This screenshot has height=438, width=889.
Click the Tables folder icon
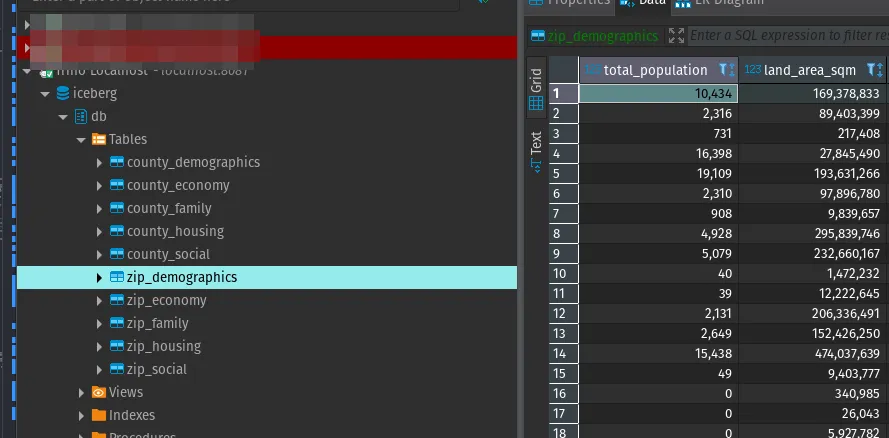99,139
